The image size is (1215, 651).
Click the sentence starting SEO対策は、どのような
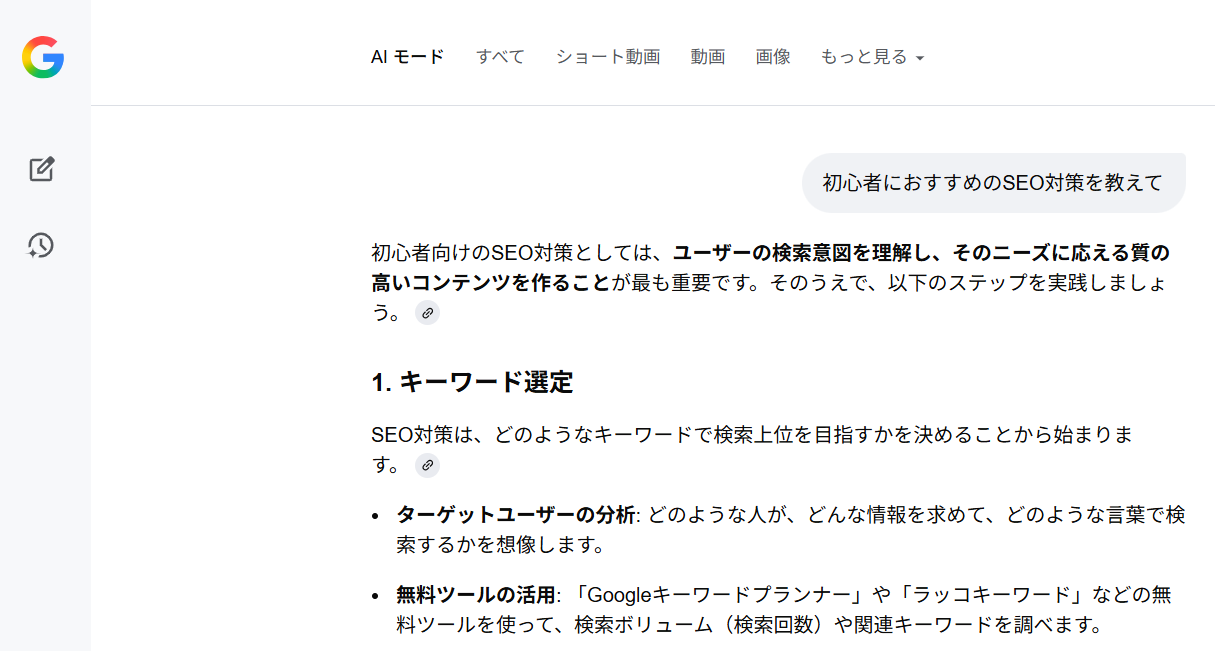(x=750, y=435)
